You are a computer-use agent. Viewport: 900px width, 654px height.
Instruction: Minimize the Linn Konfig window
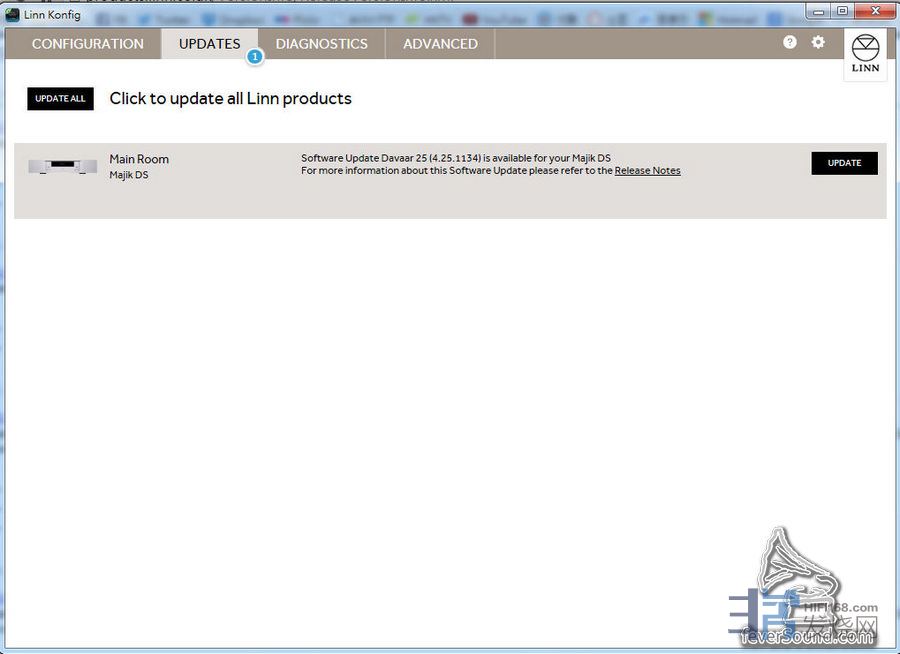tap(819, 11)
